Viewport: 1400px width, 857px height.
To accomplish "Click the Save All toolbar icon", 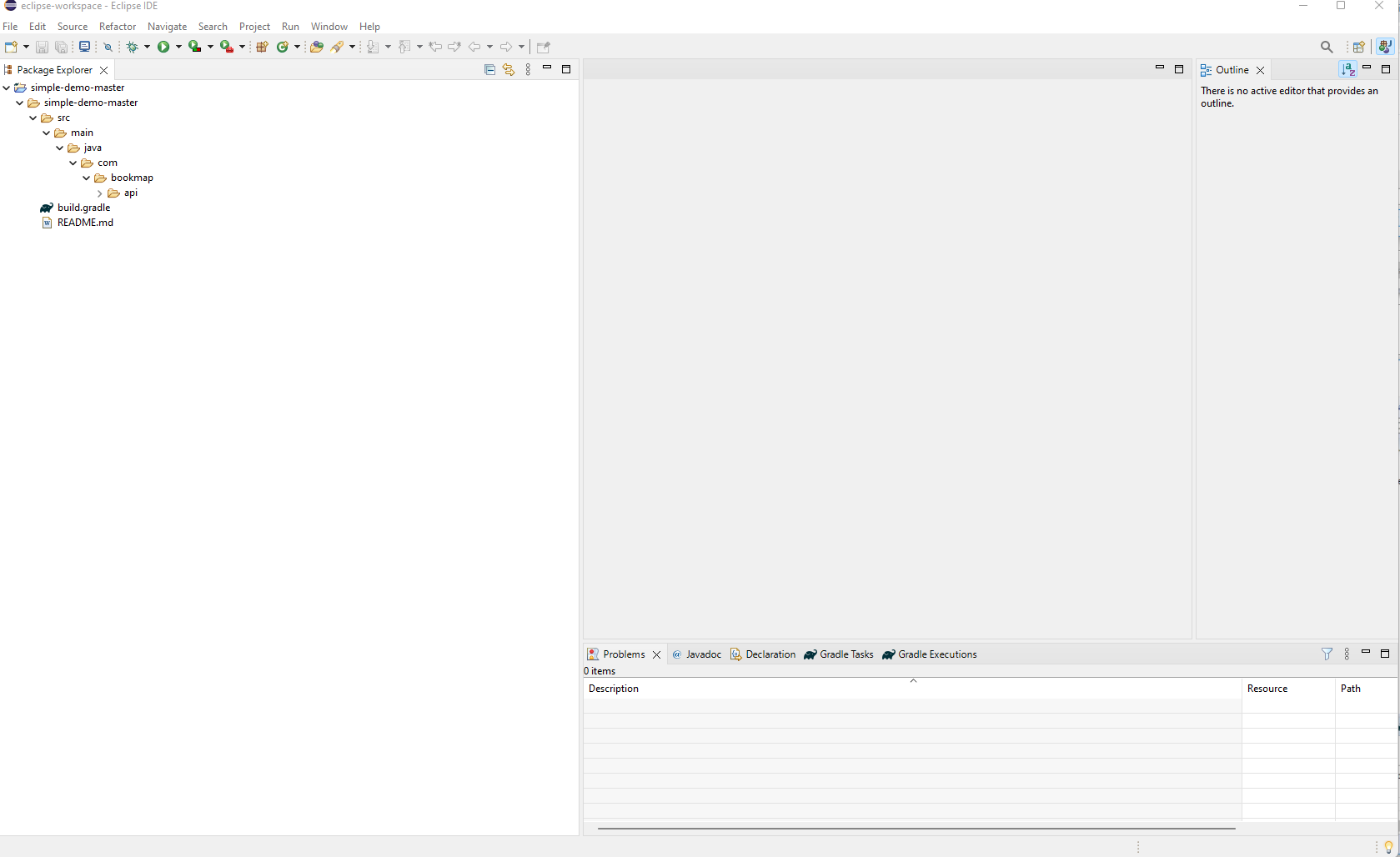I will pos(61,47).
